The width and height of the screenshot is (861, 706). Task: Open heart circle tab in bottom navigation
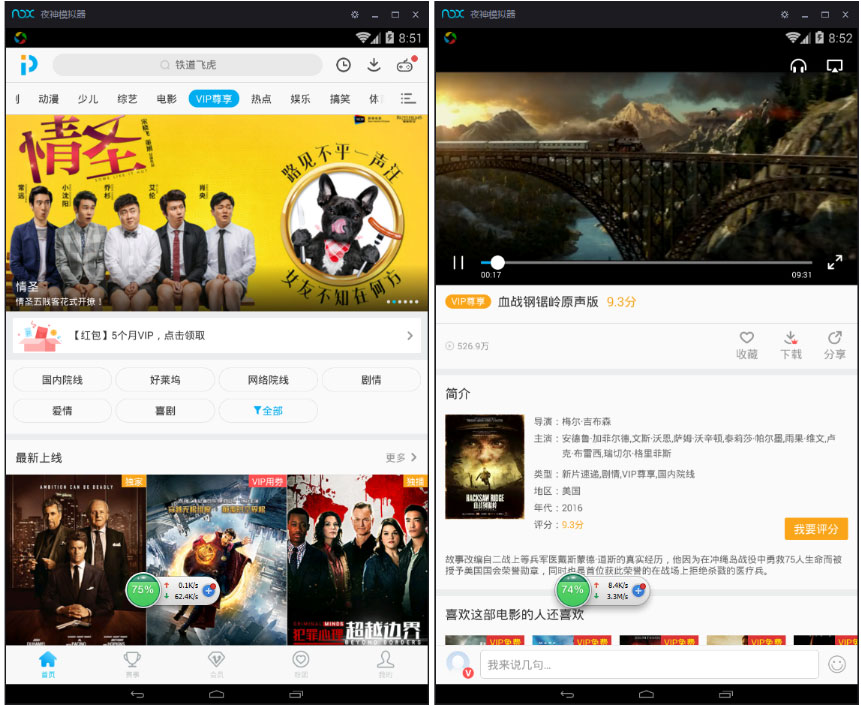[301, 663]
